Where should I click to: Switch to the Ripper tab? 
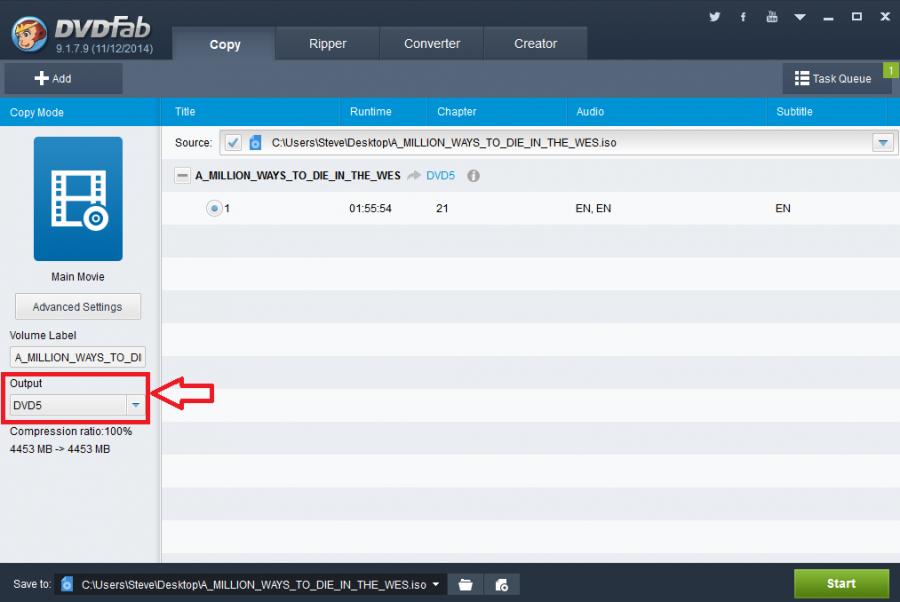[x=327, y=44]
